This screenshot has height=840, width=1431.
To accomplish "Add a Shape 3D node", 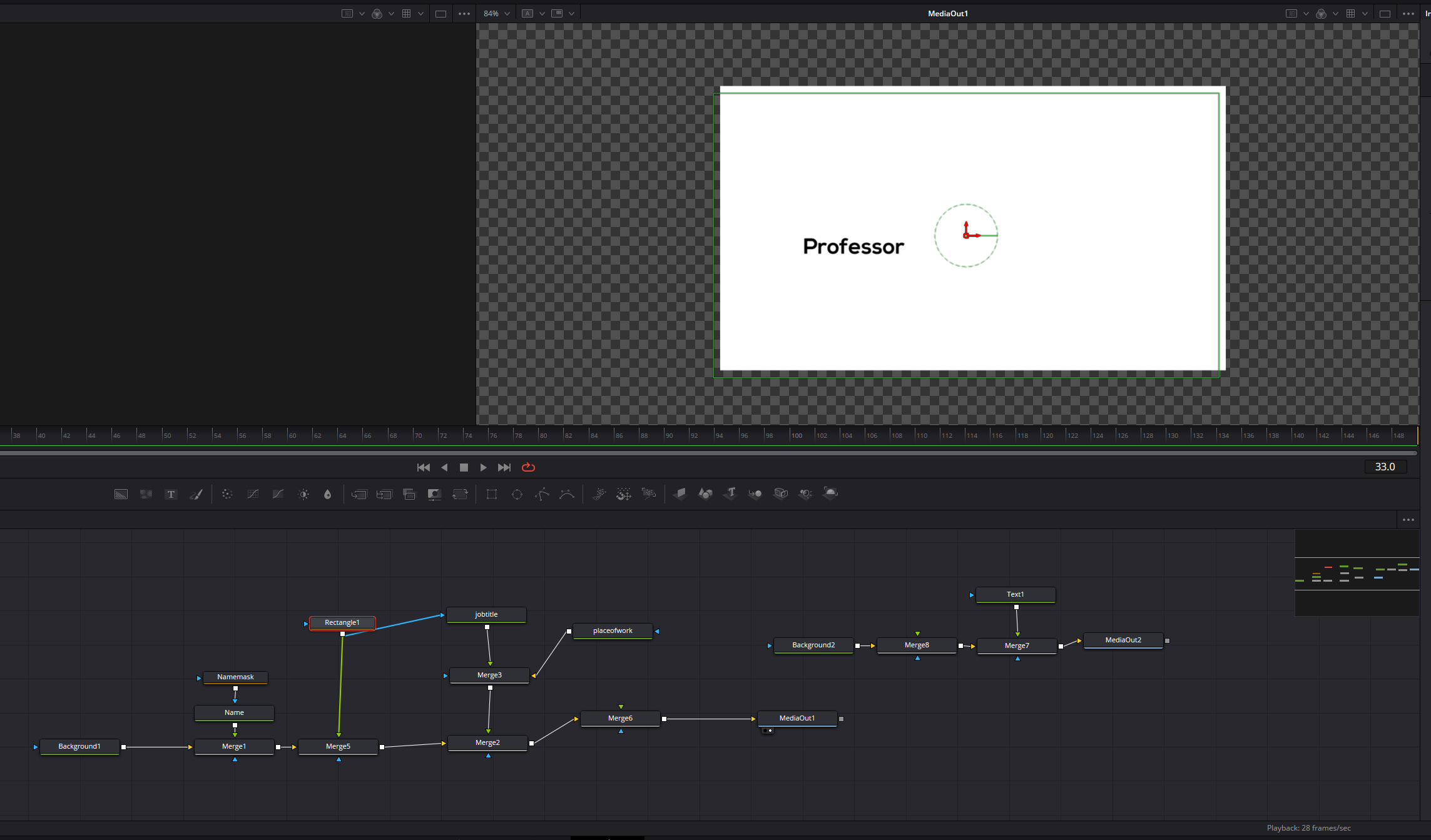I will click(x=705, y=493).
